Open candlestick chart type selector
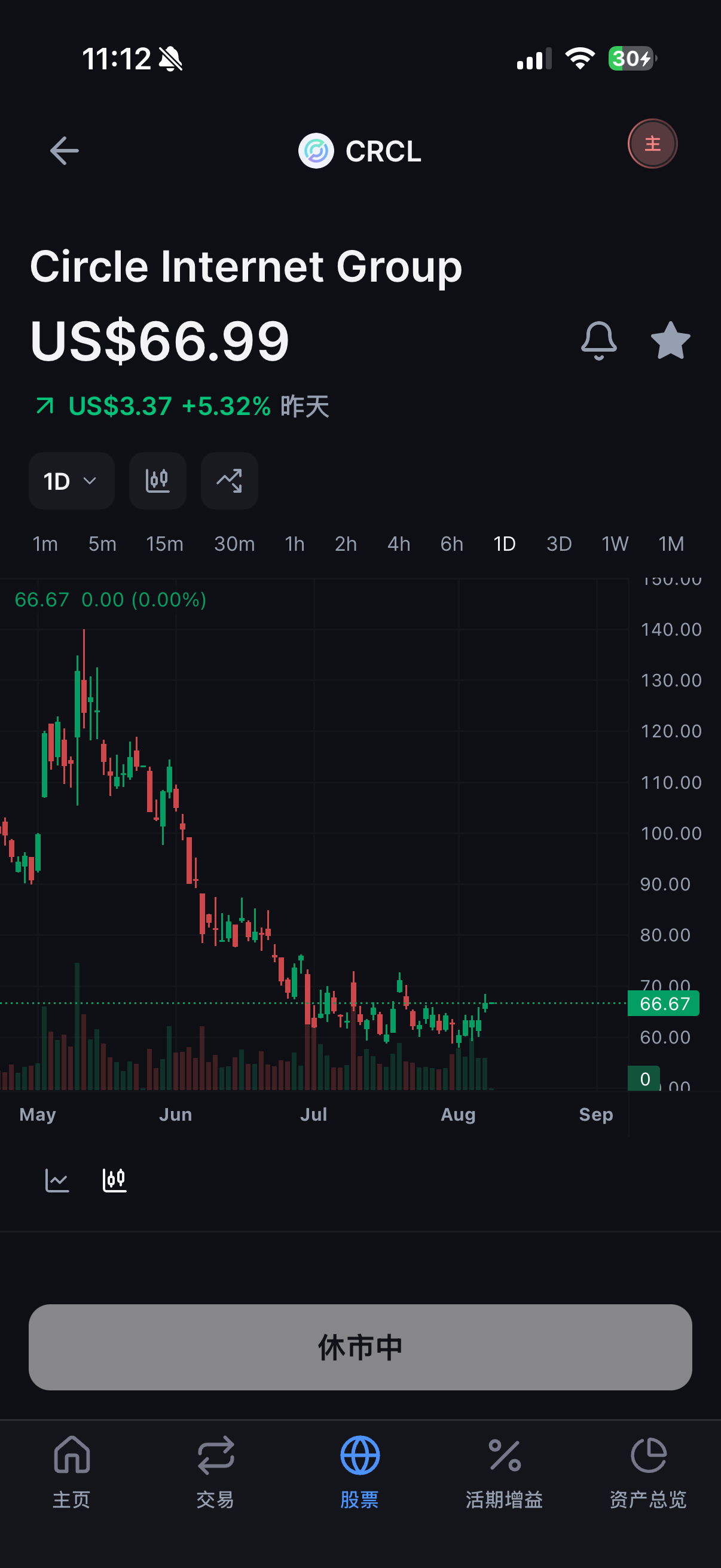The width and height of the screenshot is (721, 1568). [158, 481]
